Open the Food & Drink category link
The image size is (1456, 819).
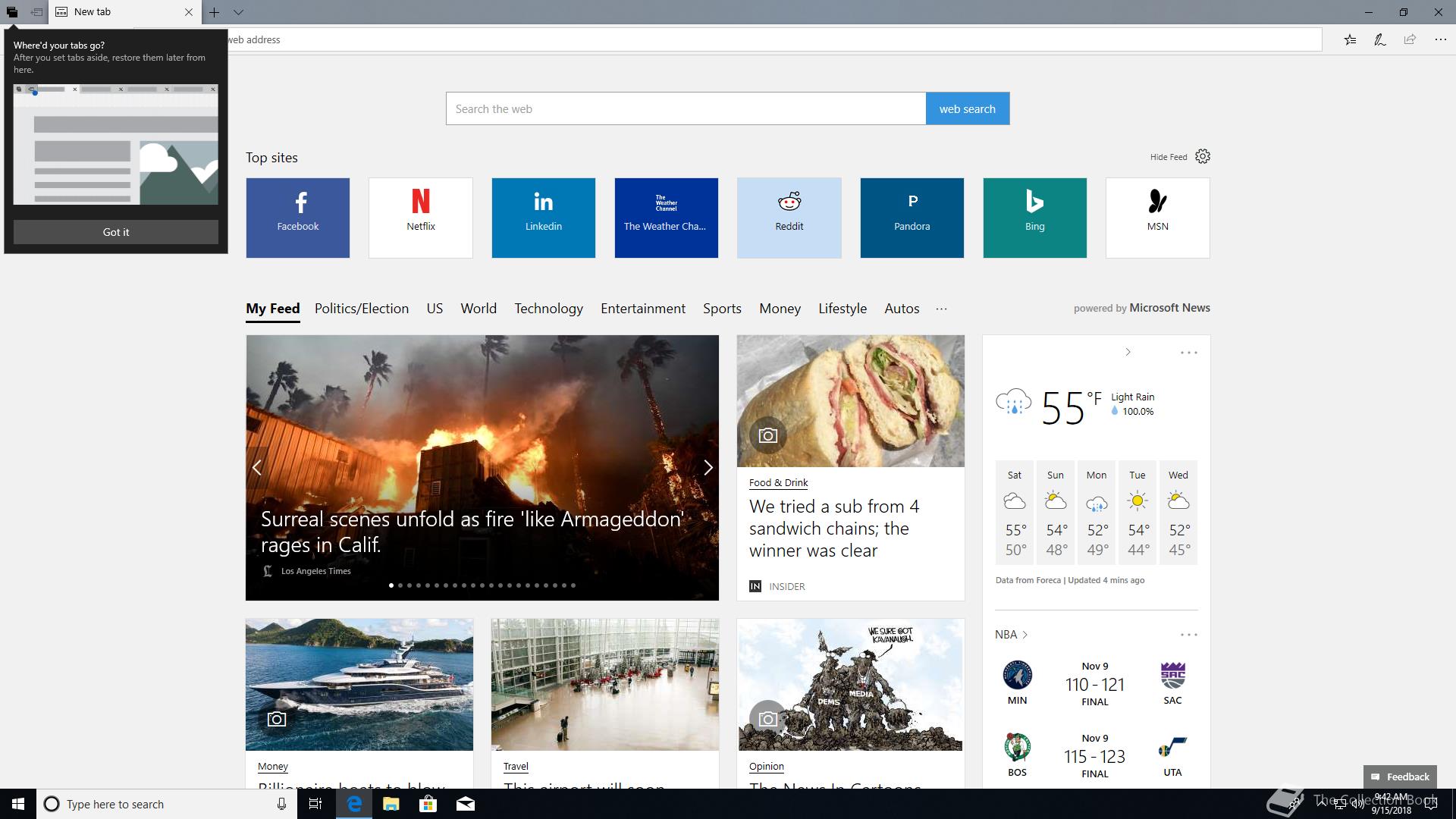click(x=778, y=482)
